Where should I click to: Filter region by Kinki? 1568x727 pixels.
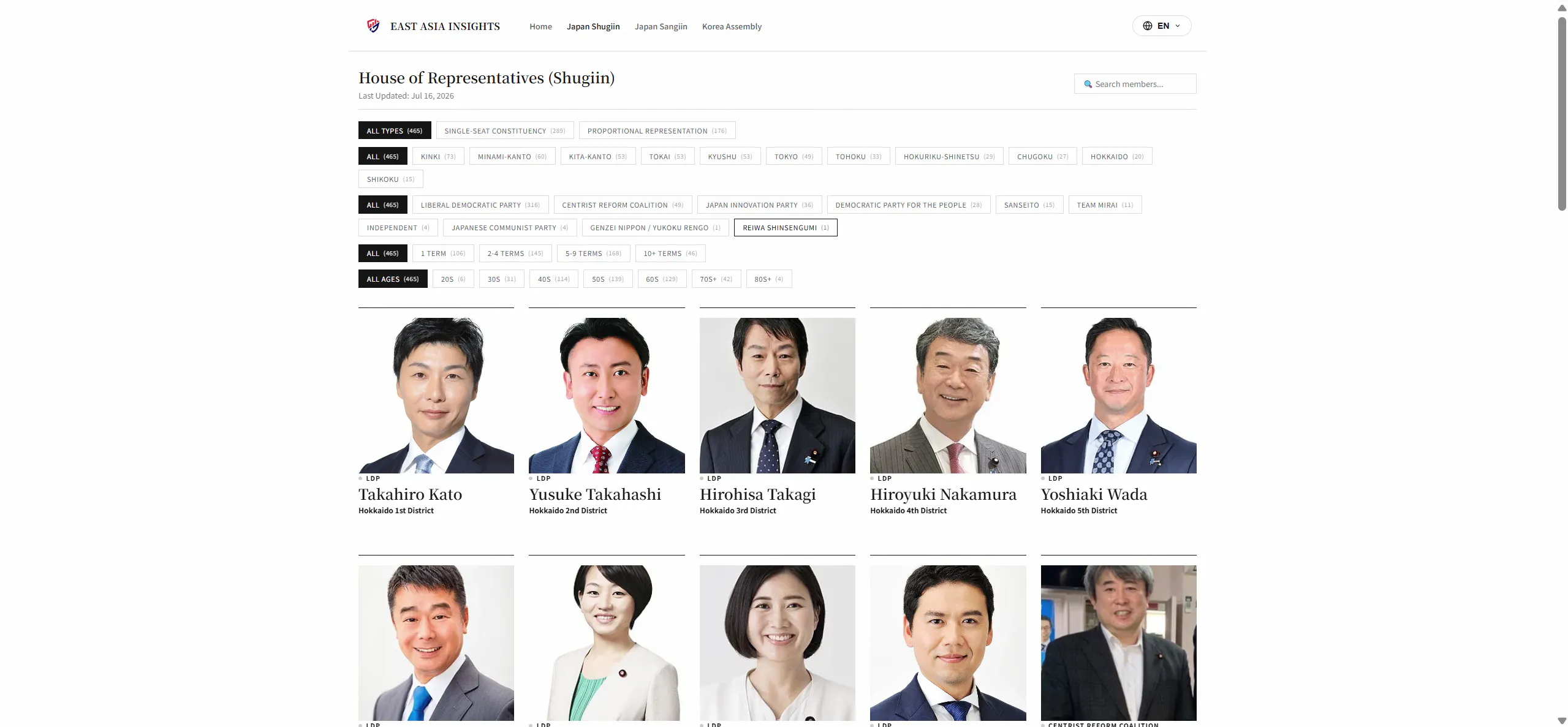pyautogui.click(x=438, y=156)
